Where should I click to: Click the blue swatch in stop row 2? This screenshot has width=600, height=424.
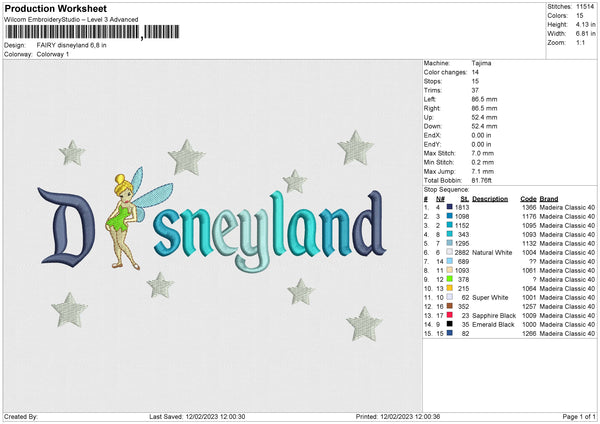[x=449, y=216]
